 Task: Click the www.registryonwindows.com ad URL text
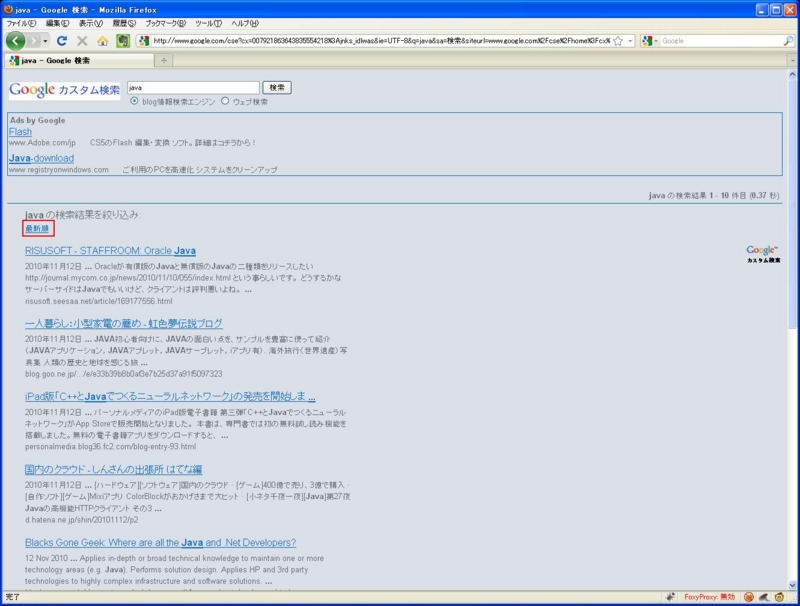tap(59, 169)
